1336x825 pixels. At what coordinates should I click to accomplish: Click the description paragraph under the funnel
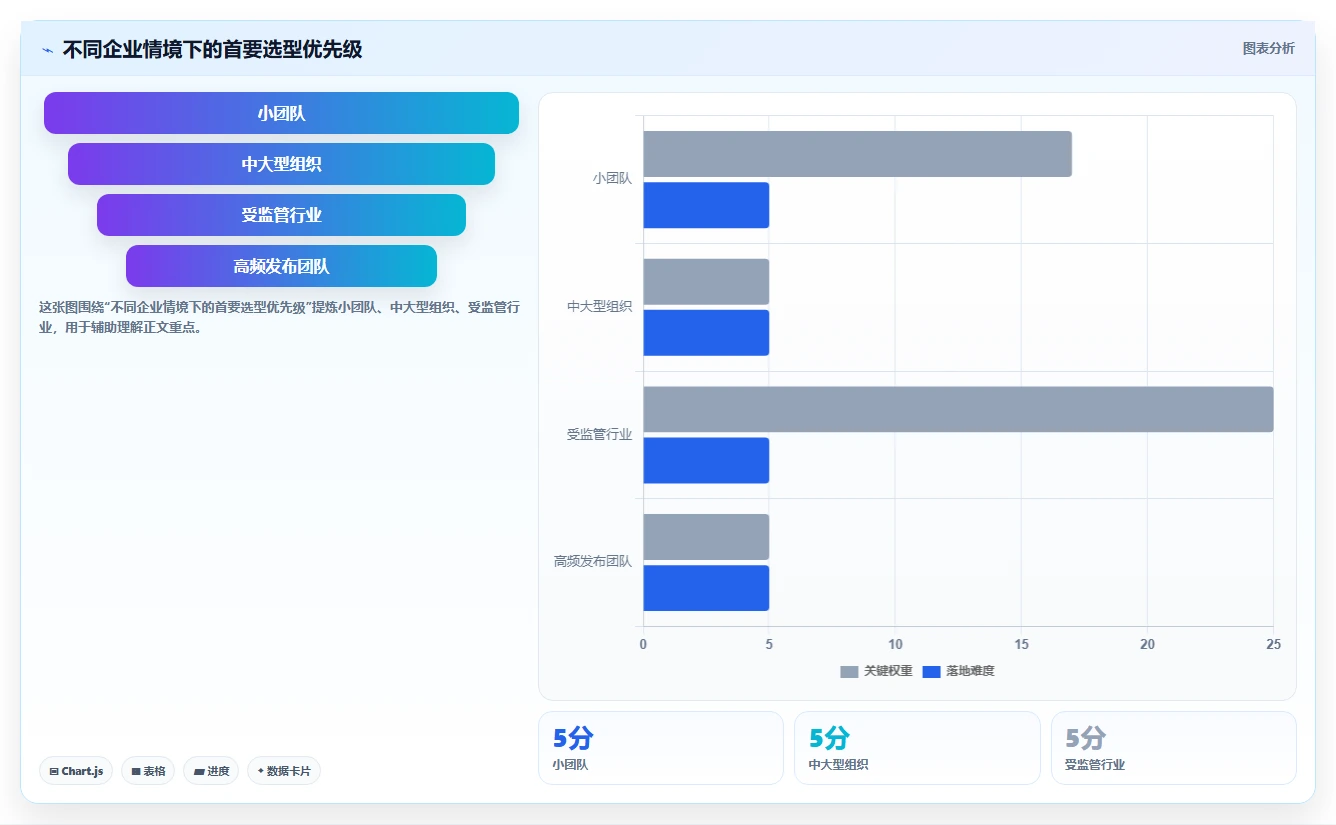279,316
